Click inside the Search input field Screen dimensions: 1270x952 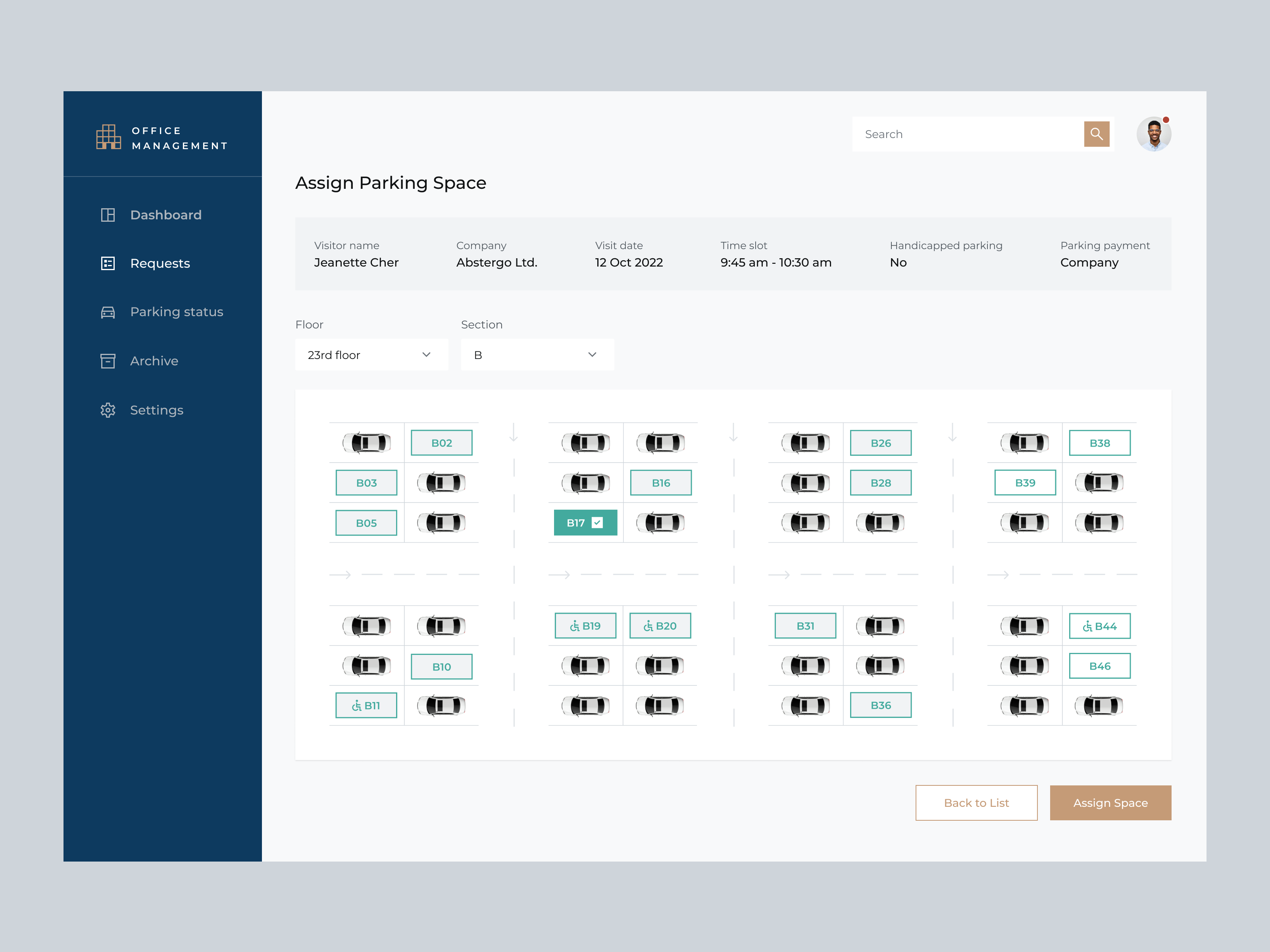pos(947,134)
